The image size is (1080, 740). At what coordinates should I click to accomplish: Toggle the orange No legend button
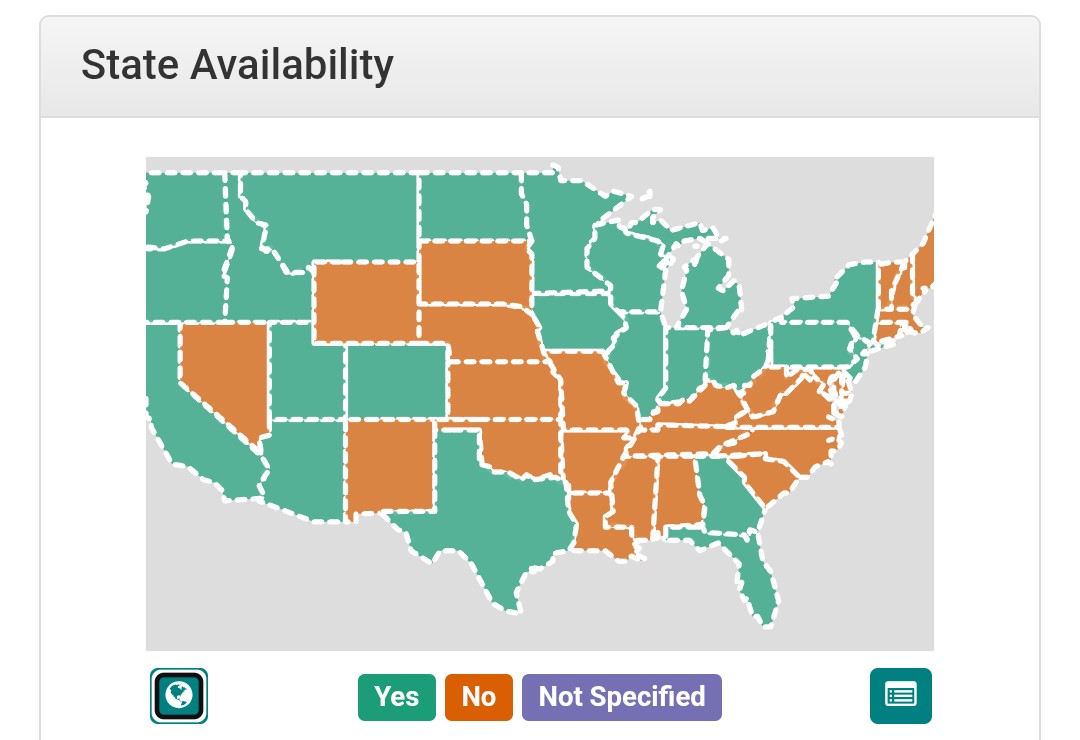[478, 697]
